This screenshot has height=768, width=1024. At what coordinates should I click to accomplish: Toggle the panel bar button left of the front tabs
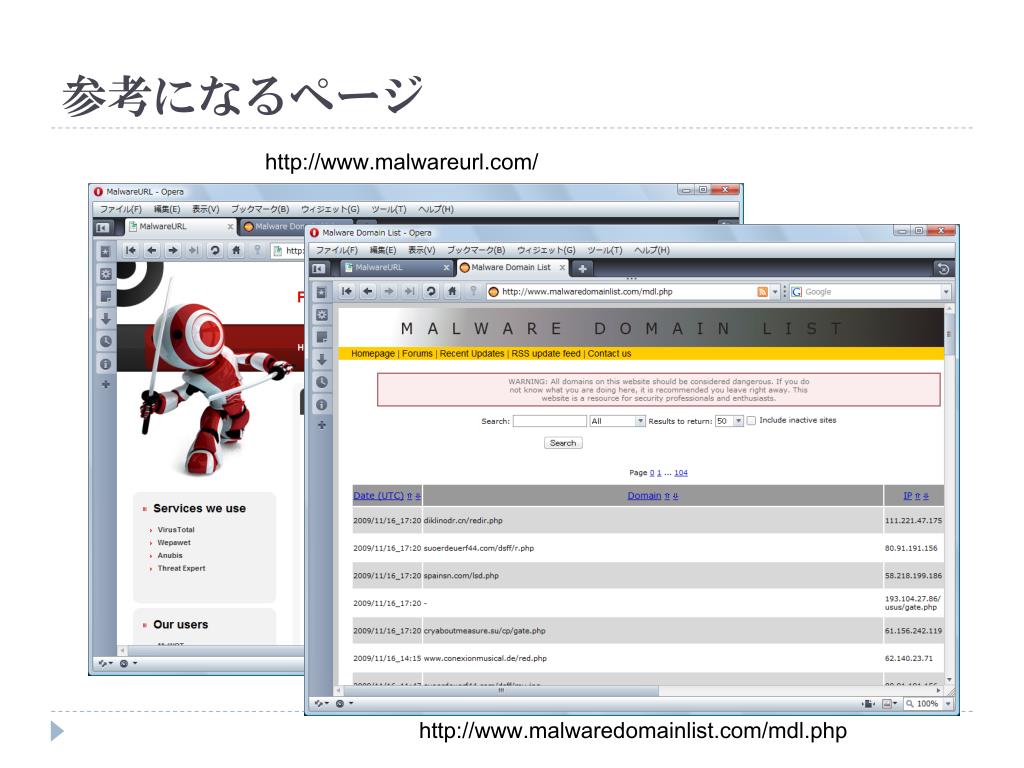pos(319,268)
